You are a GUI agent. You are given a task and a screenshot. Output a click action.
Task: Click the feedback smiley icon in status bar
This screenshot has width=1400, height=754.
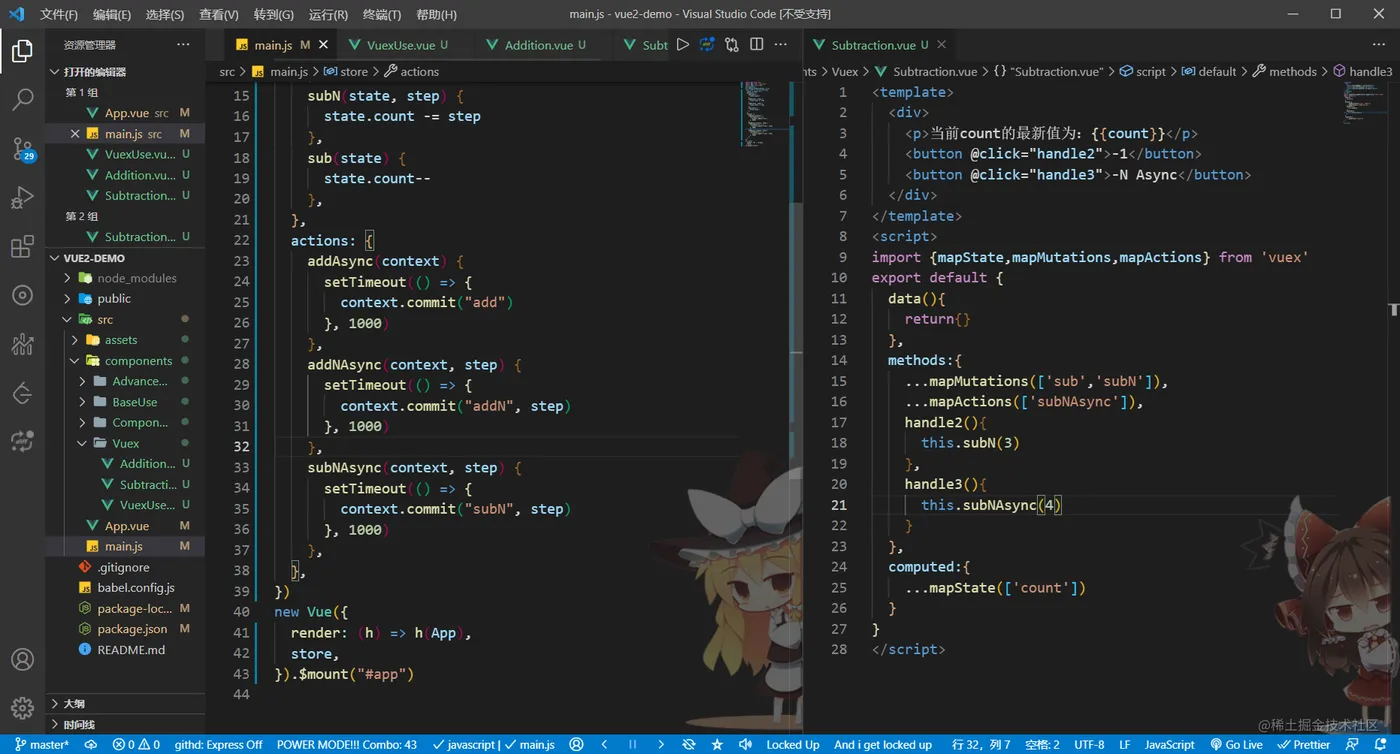(x=1352, y=744)
